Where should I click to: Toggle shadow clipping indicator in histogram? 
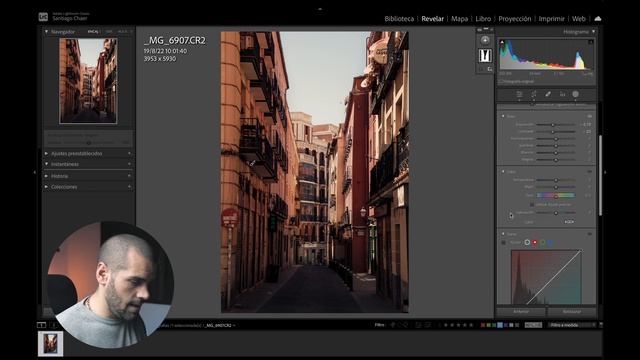click(502, 42)
